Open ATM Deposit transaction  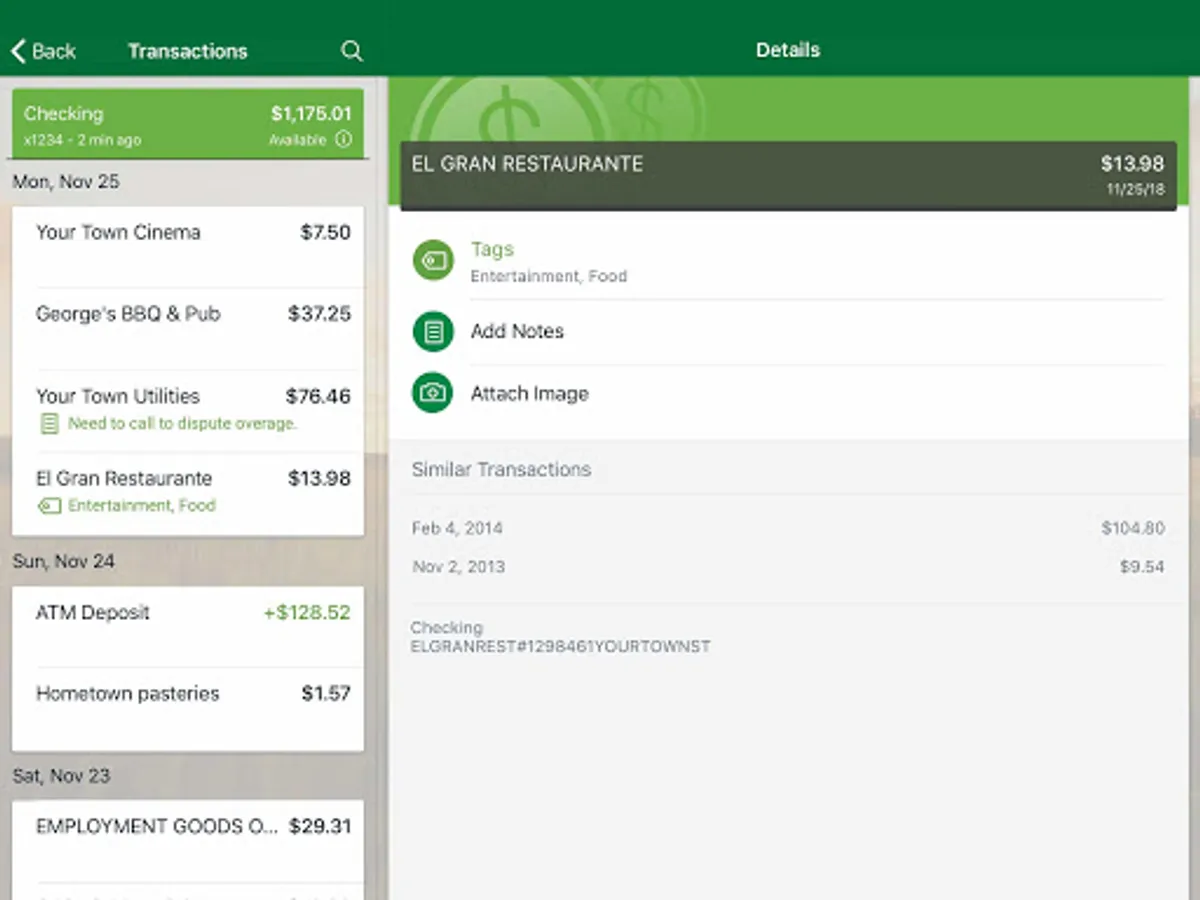[x=188, y=627]
